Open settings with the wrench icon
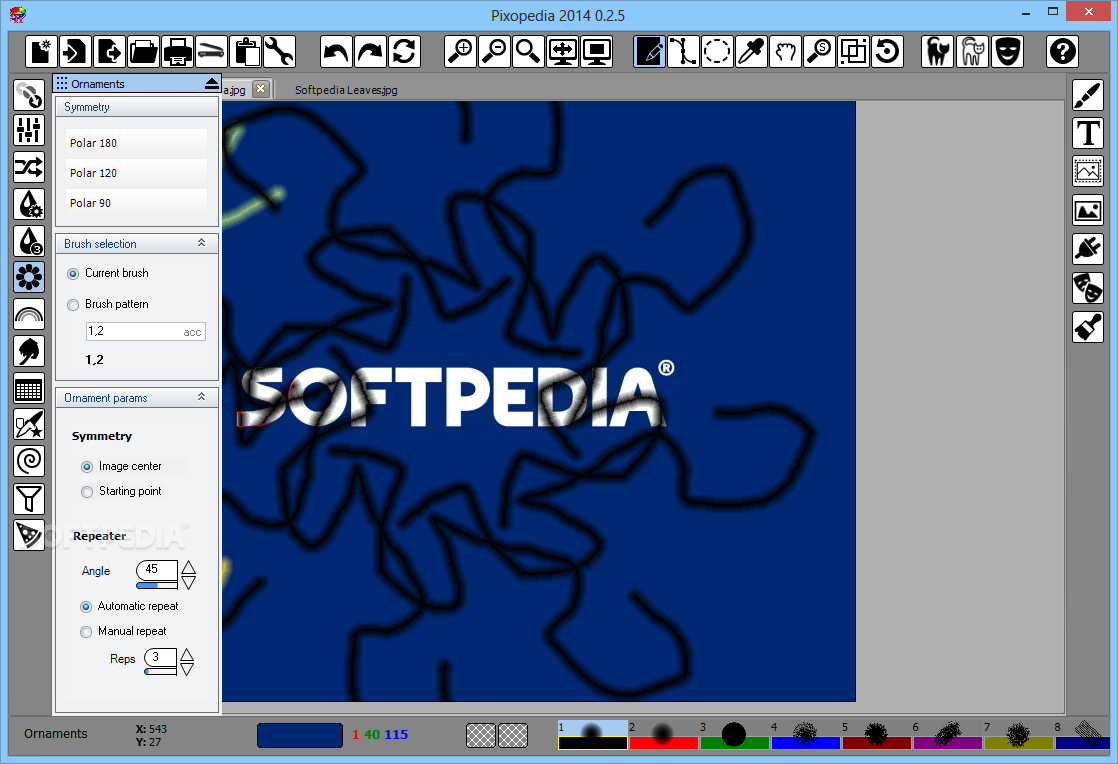The height and width of the screenshot is (764, 1118). point(279,51)
